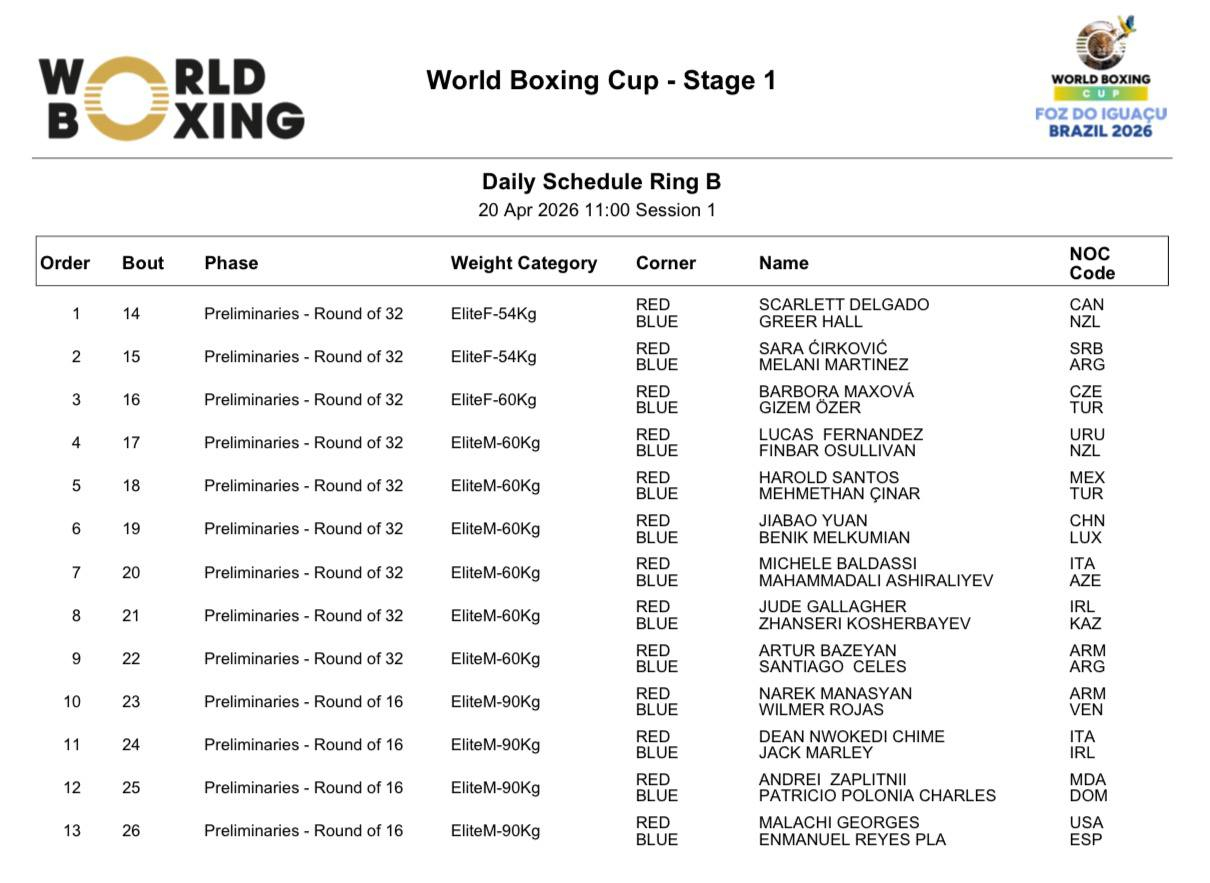
Task: Select boxer name PATRICIO POLONIA CHARLES
Action: pos(877,796)
